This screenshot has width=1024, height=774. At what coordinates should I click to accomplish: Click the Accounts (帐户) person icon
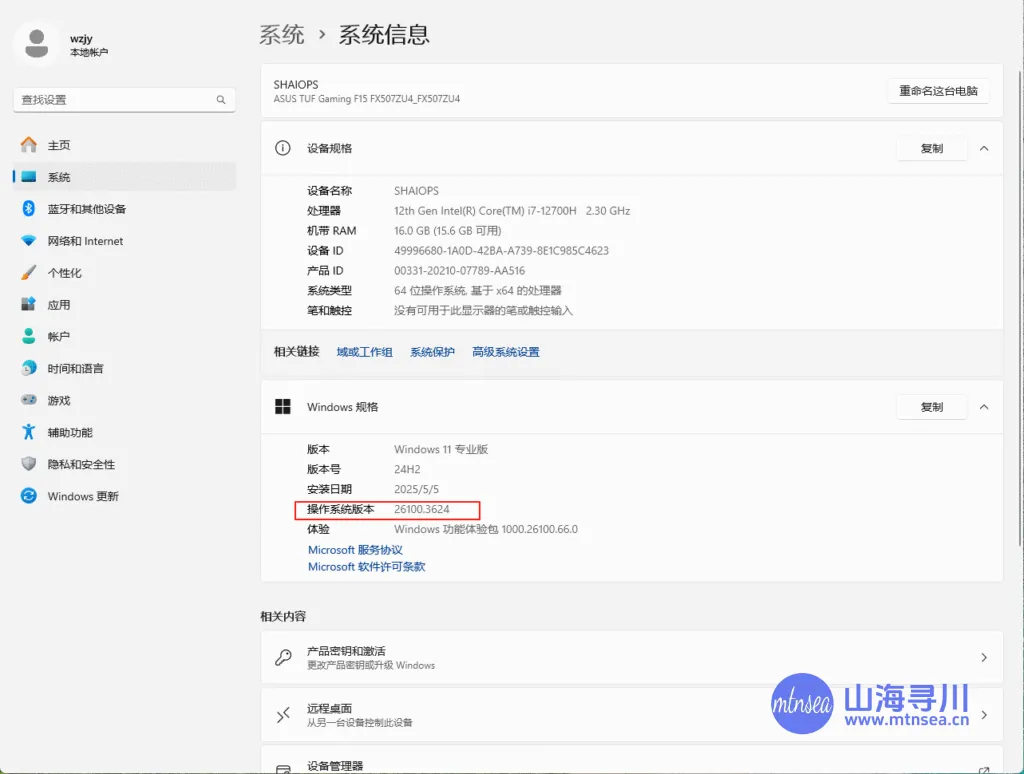pyautogui.click(x=28, y=336)
